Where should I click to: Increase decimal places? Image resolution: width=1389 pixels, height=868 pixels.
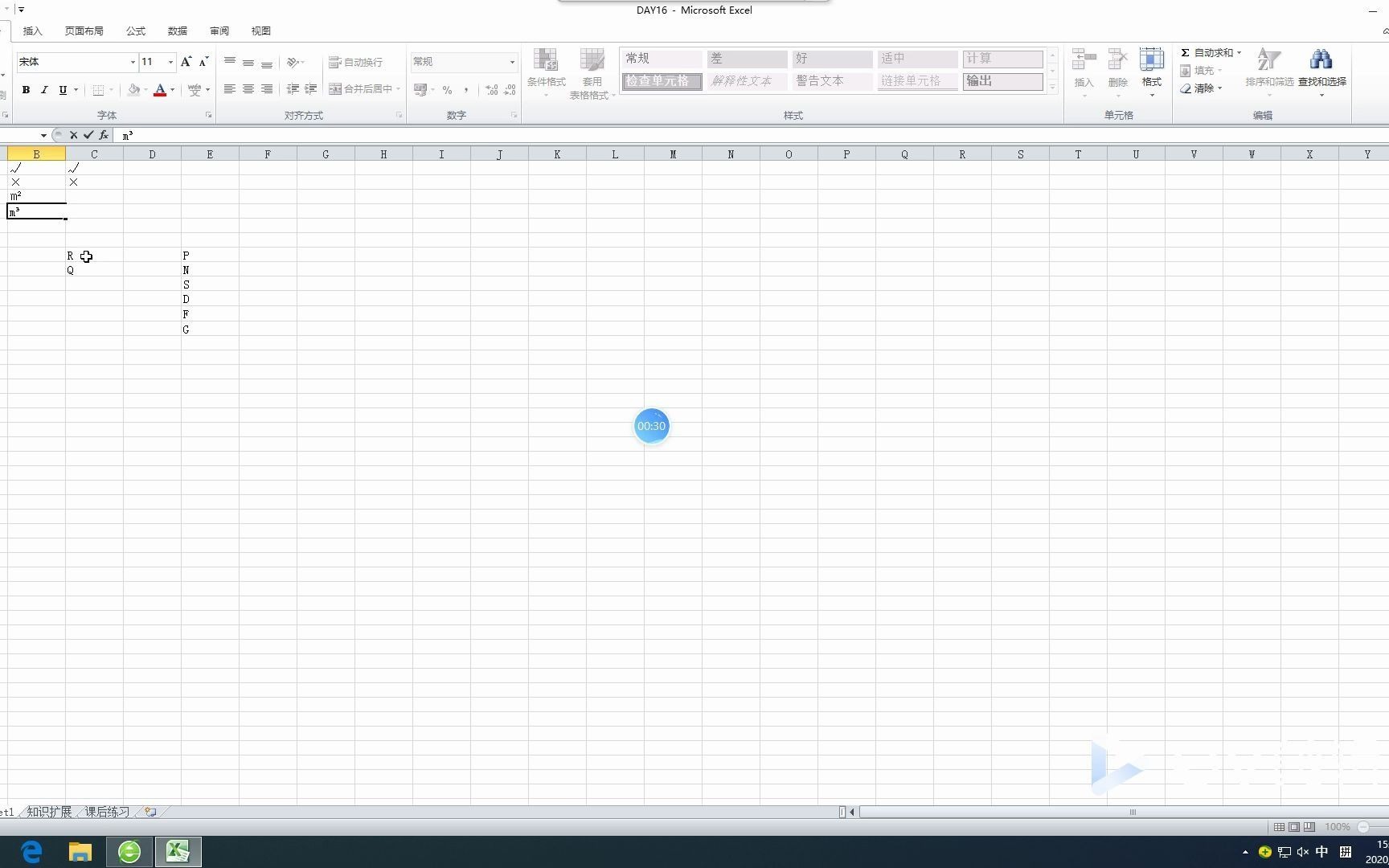[492, 90]
